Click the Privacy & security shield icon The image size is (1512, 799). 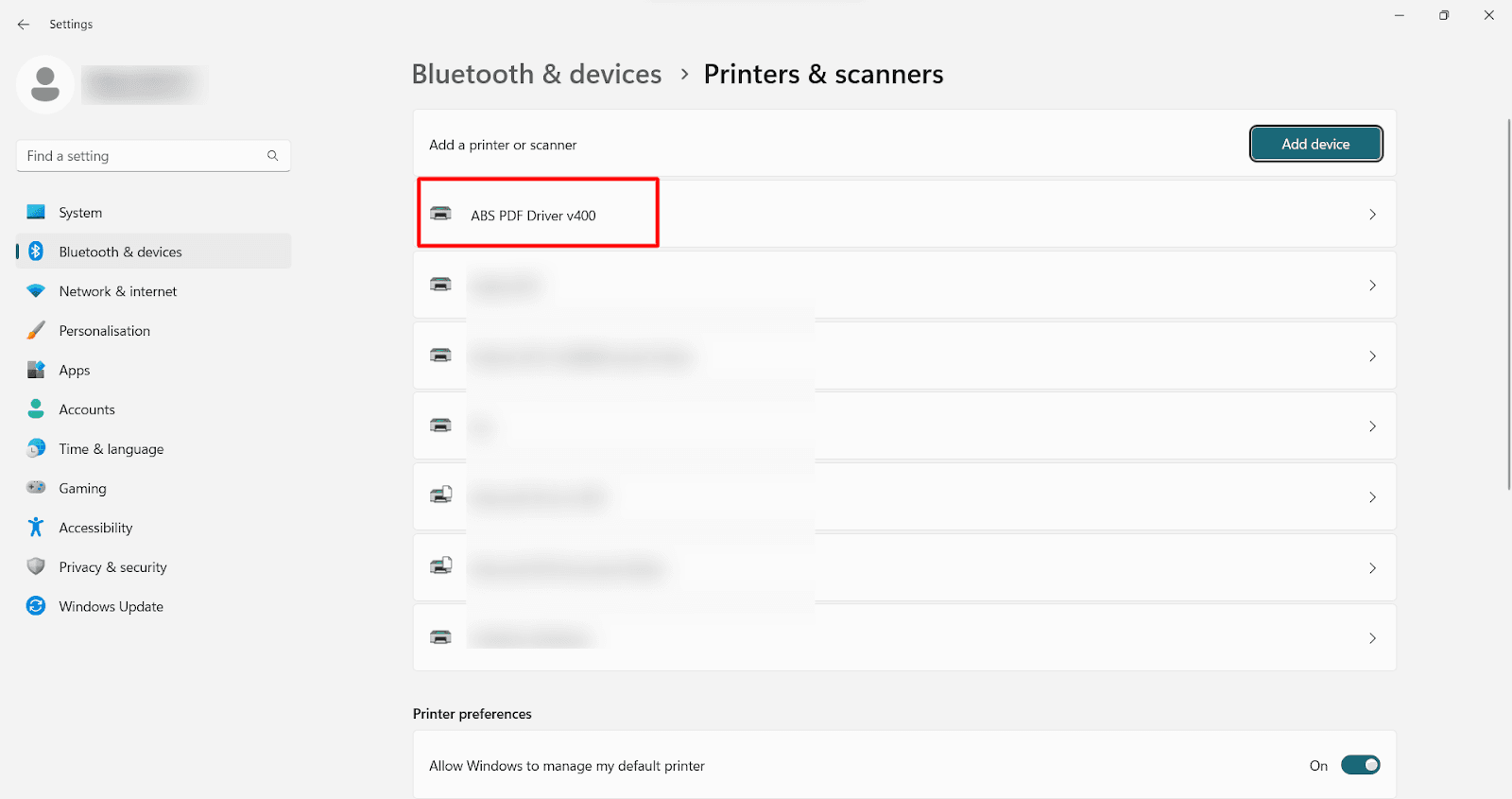[36, 566]
